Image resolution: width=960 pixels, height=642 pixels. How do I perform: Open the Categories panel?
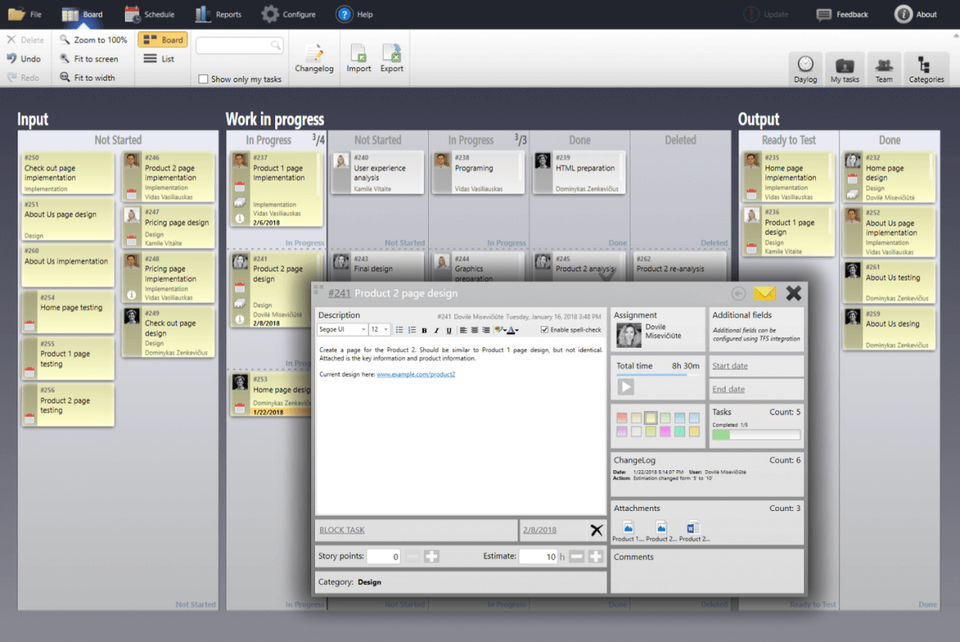click(926, 69)
